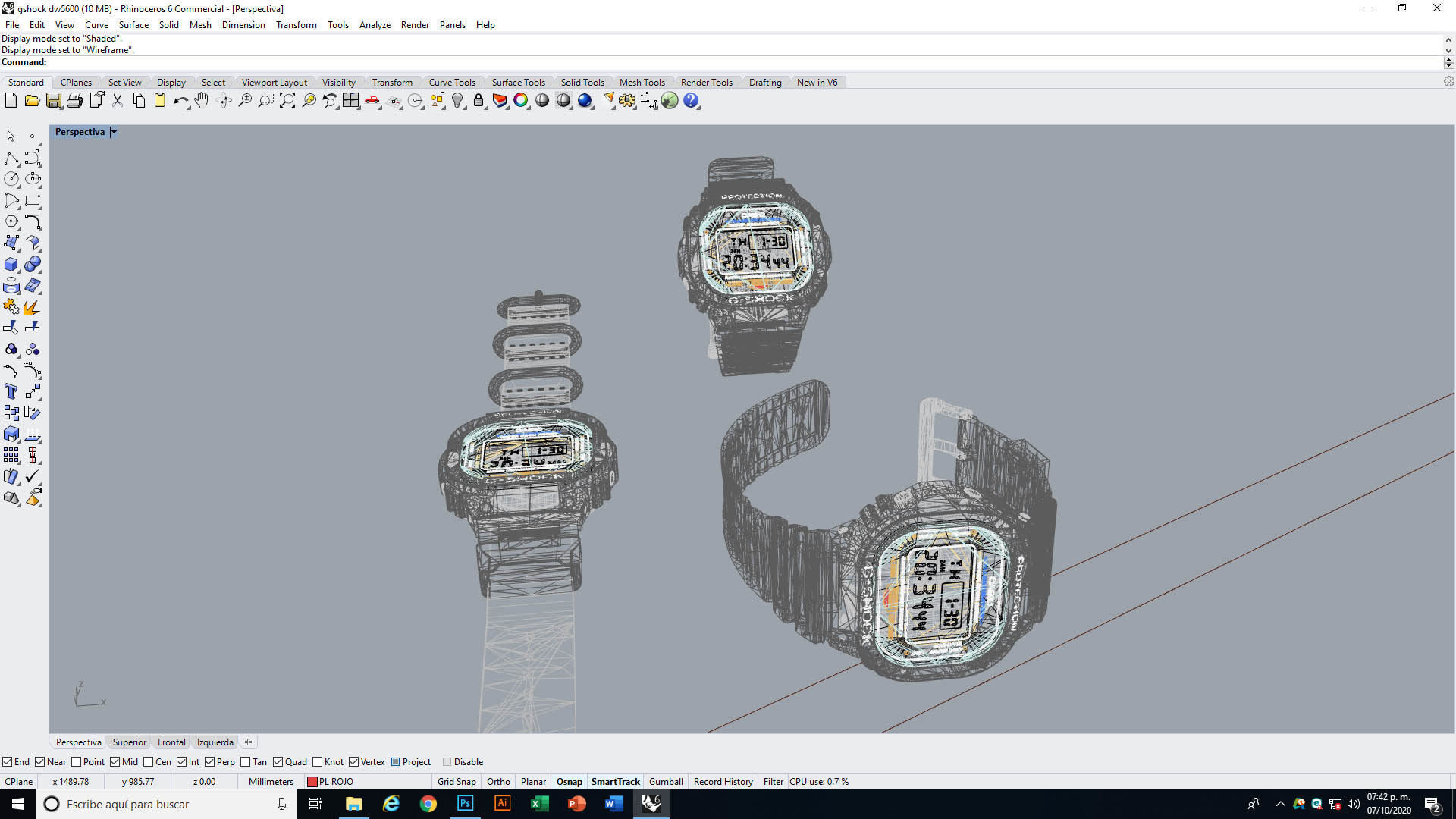
Task: Click the PL ROJO layer color swatch
Action: pyautogui.click(x=312, y=782)
